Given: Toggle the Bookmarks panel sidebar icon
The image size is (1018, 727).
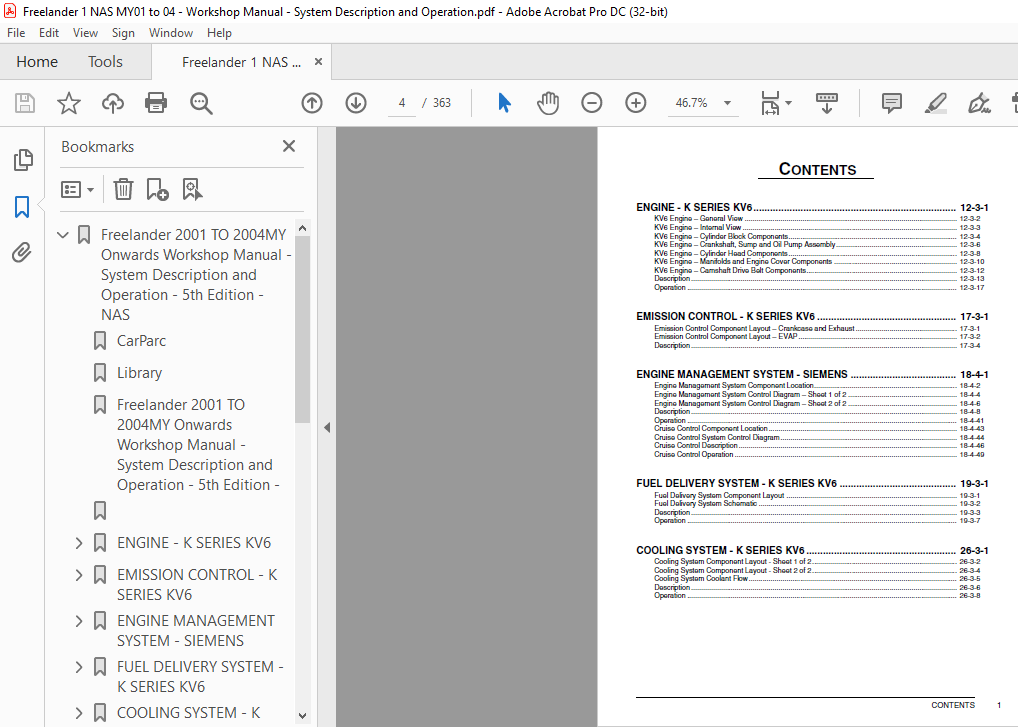Looking at the screenshot, I should click(22, 207).
